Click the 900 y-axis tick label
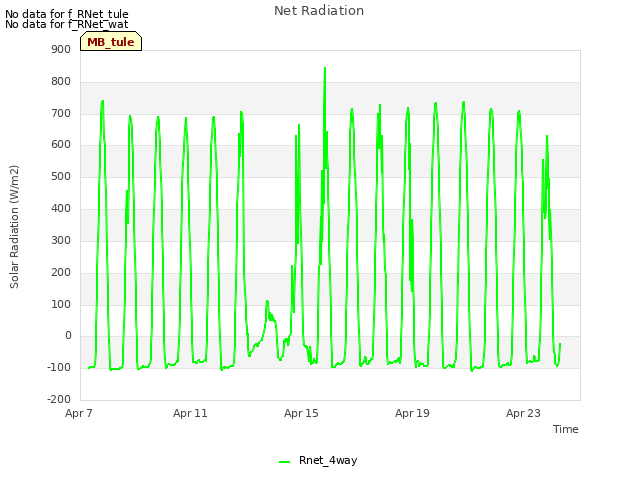This screenshot has width=640, height=480. click(x=61, y=49)
